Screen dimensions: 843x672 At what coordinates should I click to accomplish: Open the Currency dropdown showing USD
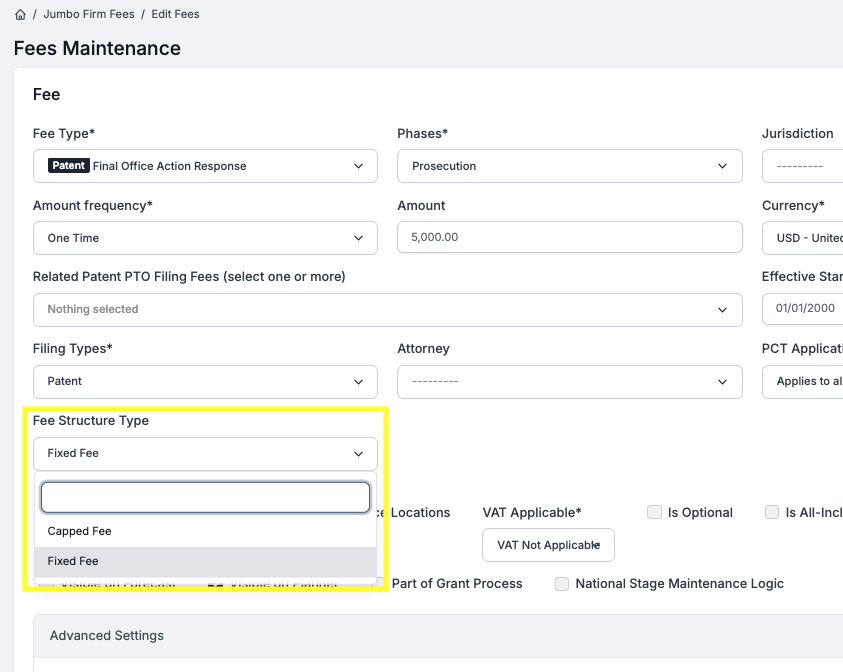(803, 238)
